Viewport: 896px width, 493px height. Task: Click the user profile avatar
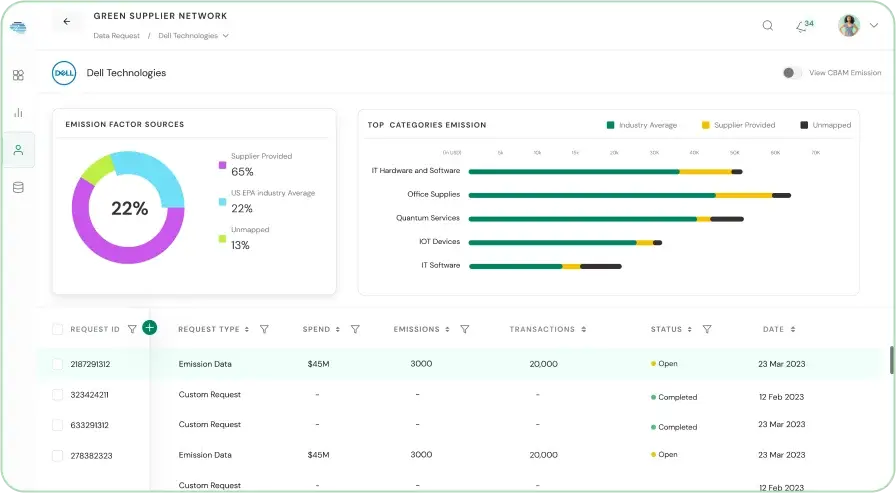[849, 25]
